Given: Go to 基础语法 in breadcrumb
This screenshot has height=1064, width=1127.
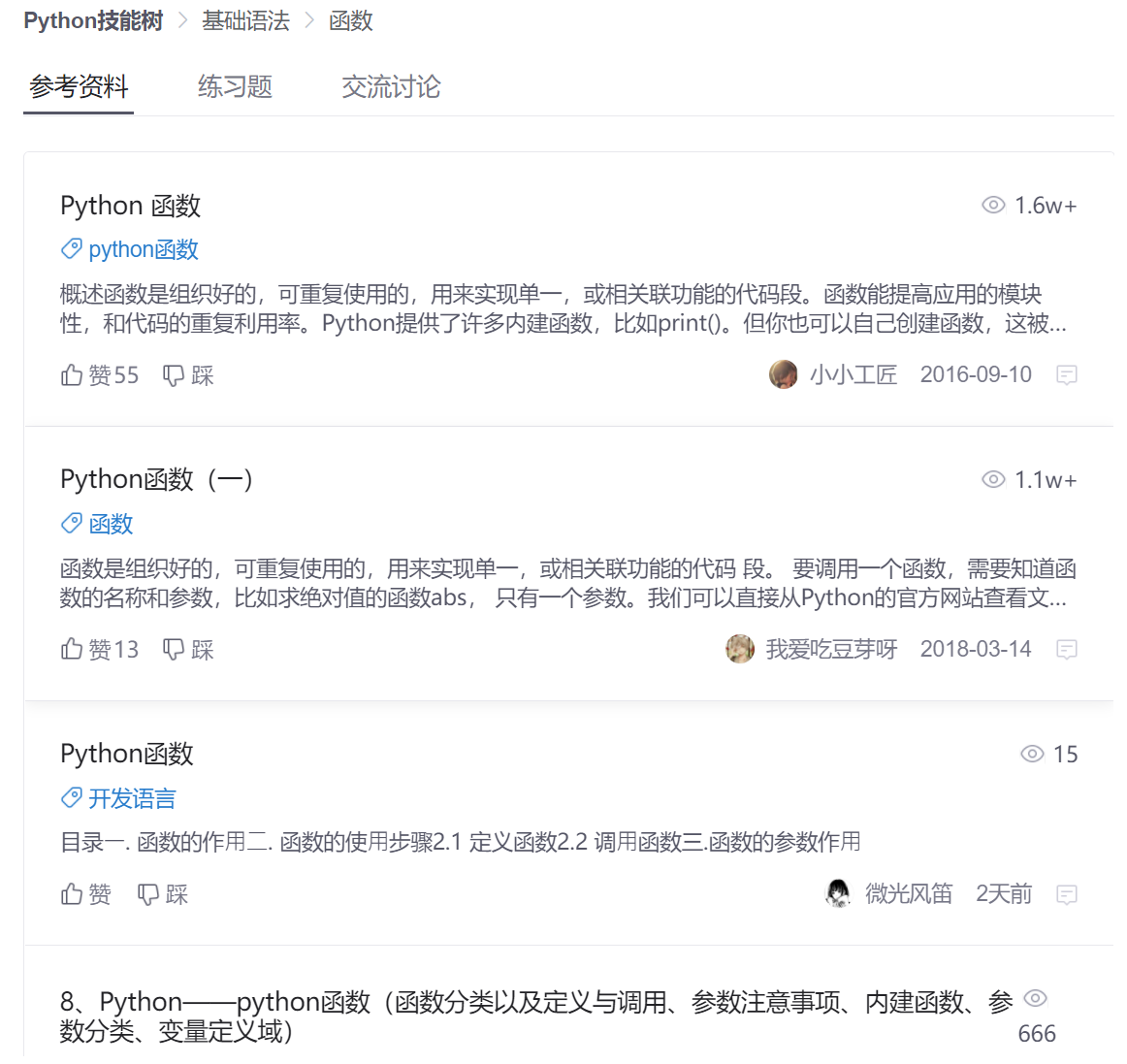Looking at the screenshot, I should [245, 20].
